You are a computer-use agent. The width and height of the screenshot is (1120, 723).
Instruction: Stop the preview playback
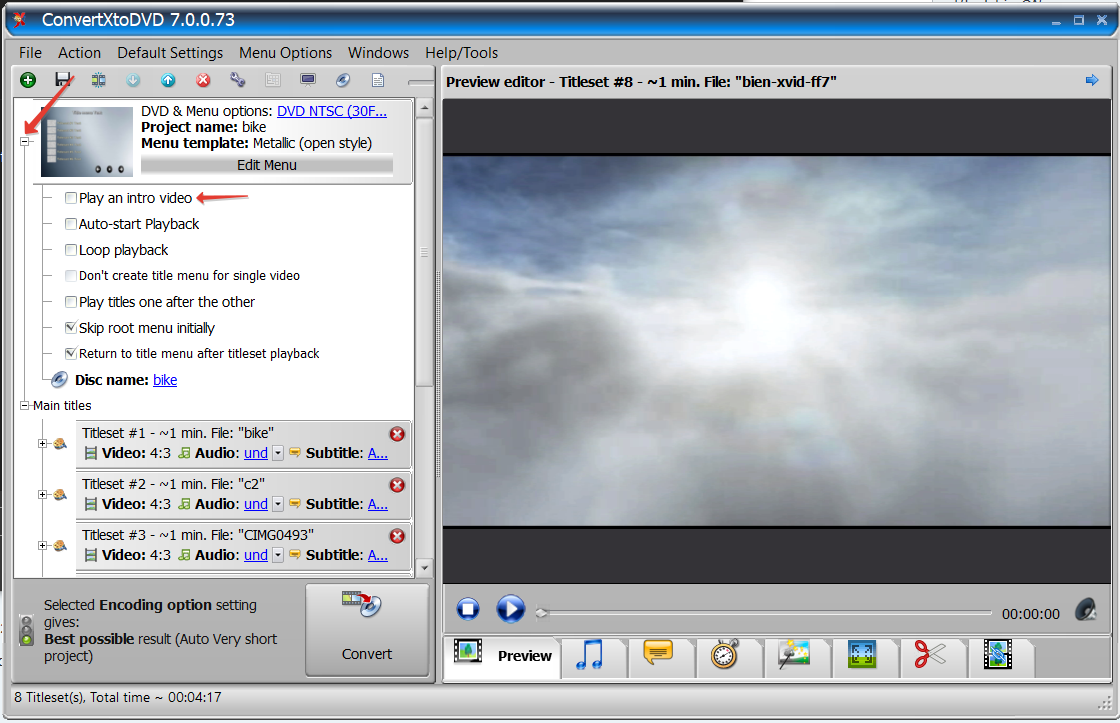click(x=469, y=609)
